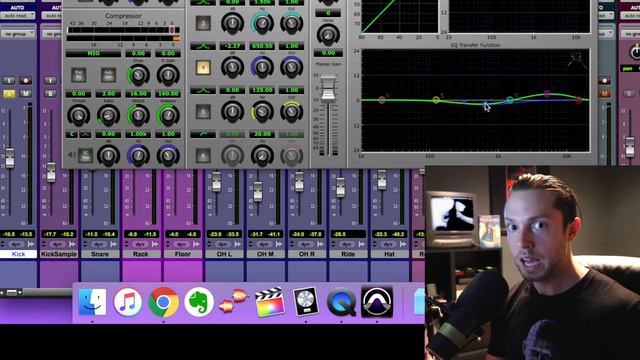Select the Floor track name
This screenshot has width=640, height=360.
click(x=183, y=254)
